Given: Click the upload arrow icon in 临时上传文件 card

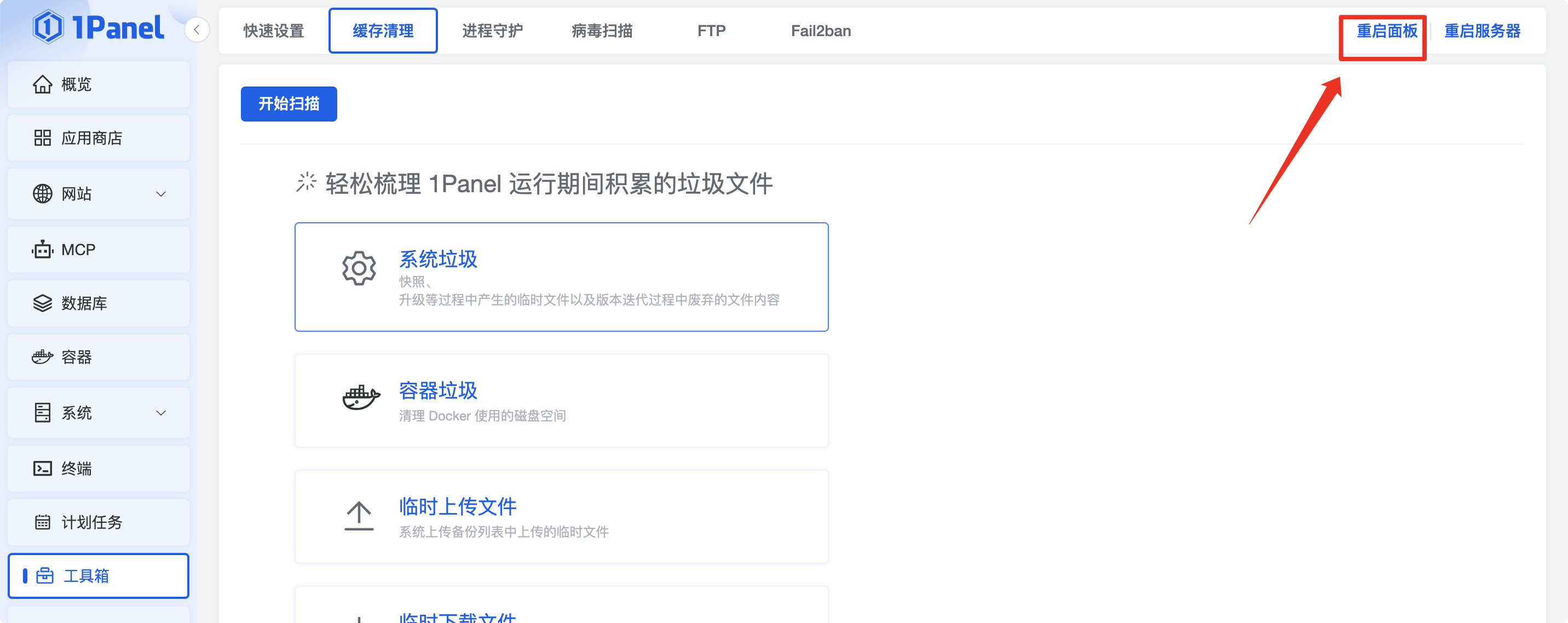Looking at the screenshot, I should coord(359,516).
